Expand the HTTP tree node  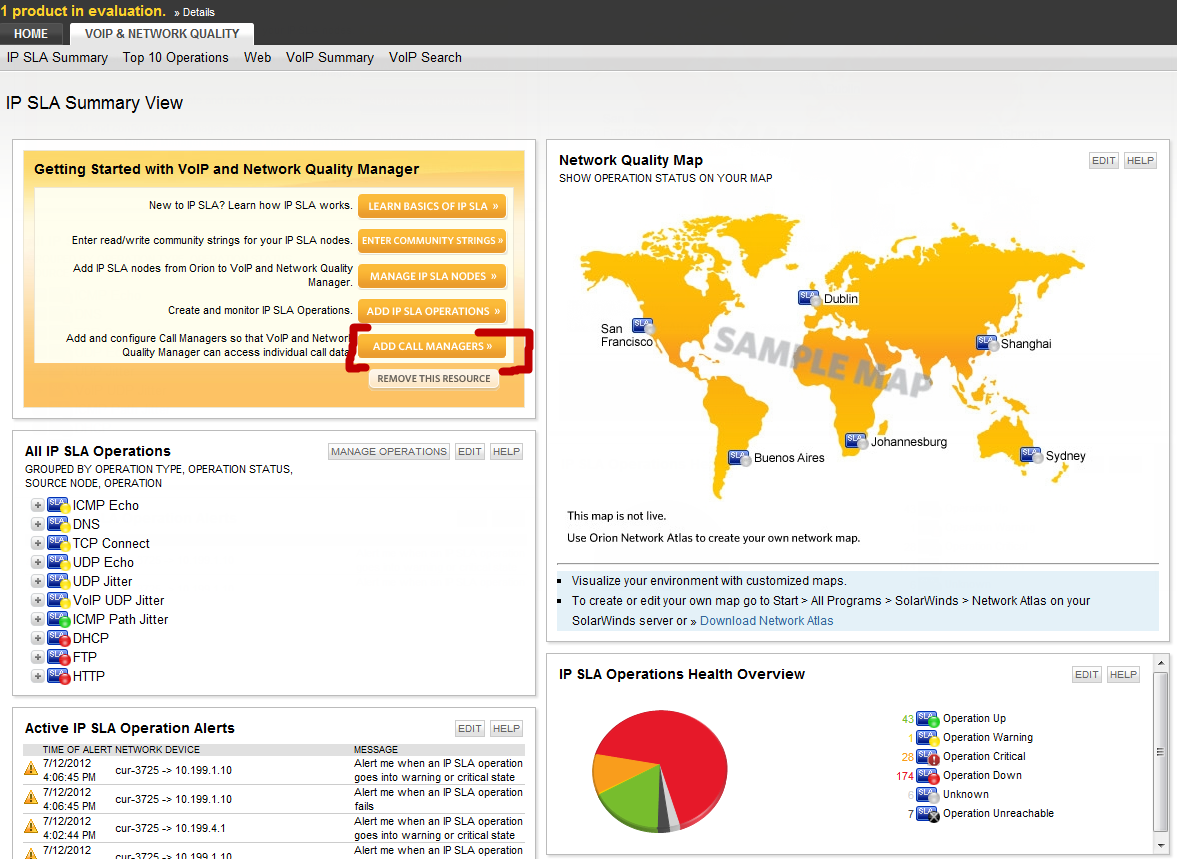click(37, 676)
